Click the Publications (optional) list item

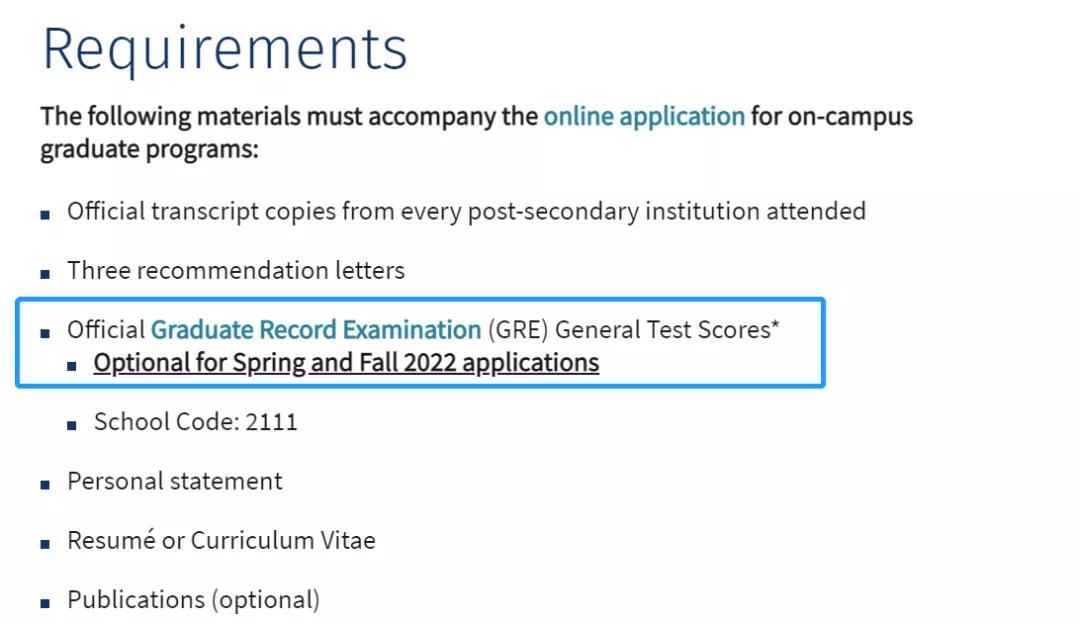(194, 600)
